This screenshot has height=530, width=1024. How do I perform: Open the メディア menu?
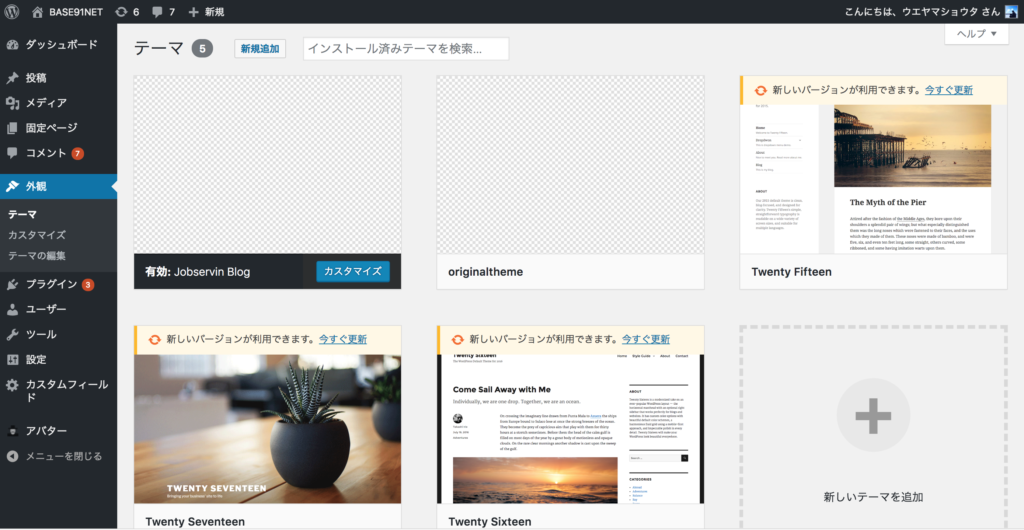pyautogui.click(x=59, y=103)
